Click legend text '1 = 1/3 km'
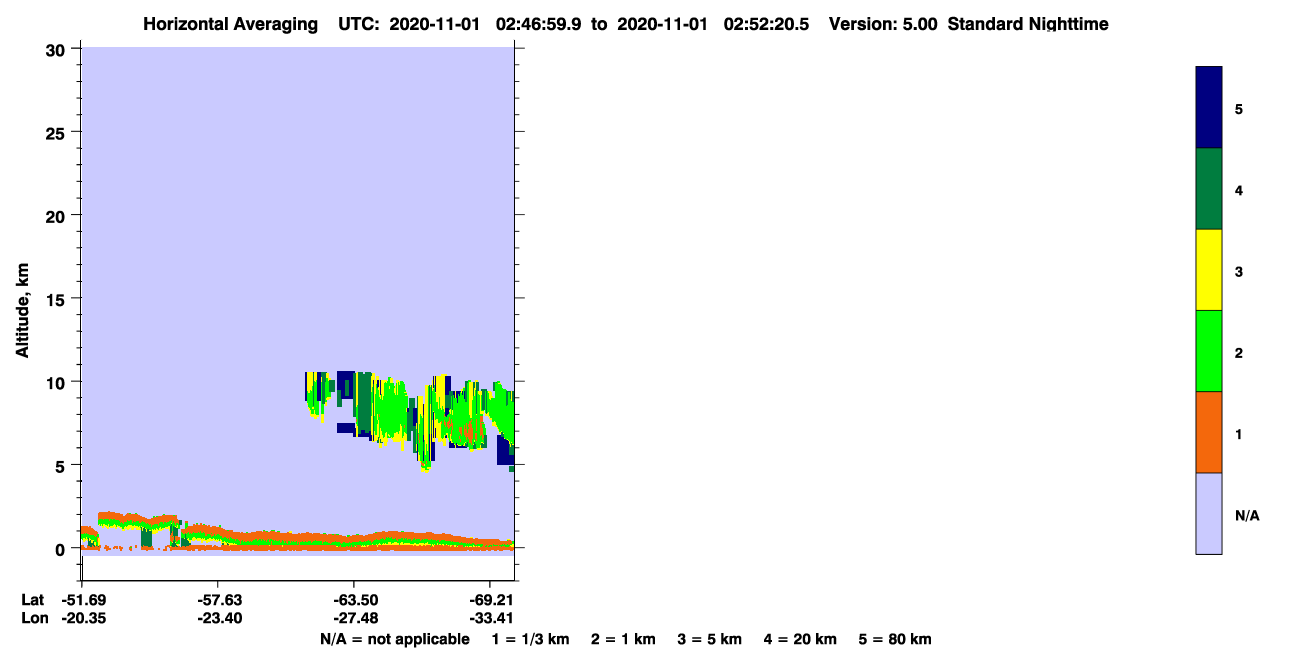Screen dimensions: 1300x667 click(531, 639)
